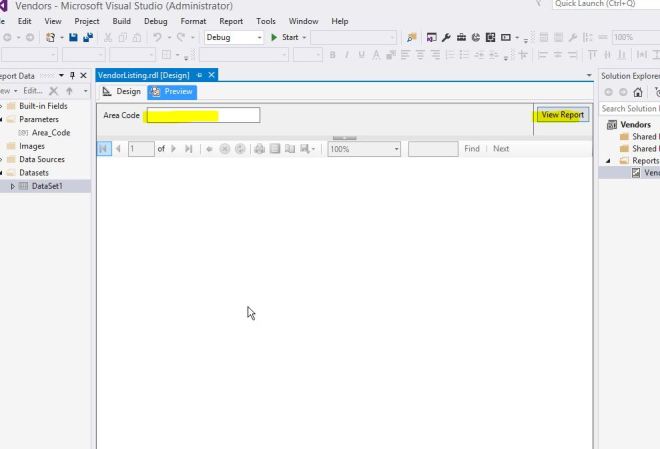Image resolution: width=660 pixels, height=449 pixels.
Task: Expand the DataSet1 tree node
Action: 13,186
